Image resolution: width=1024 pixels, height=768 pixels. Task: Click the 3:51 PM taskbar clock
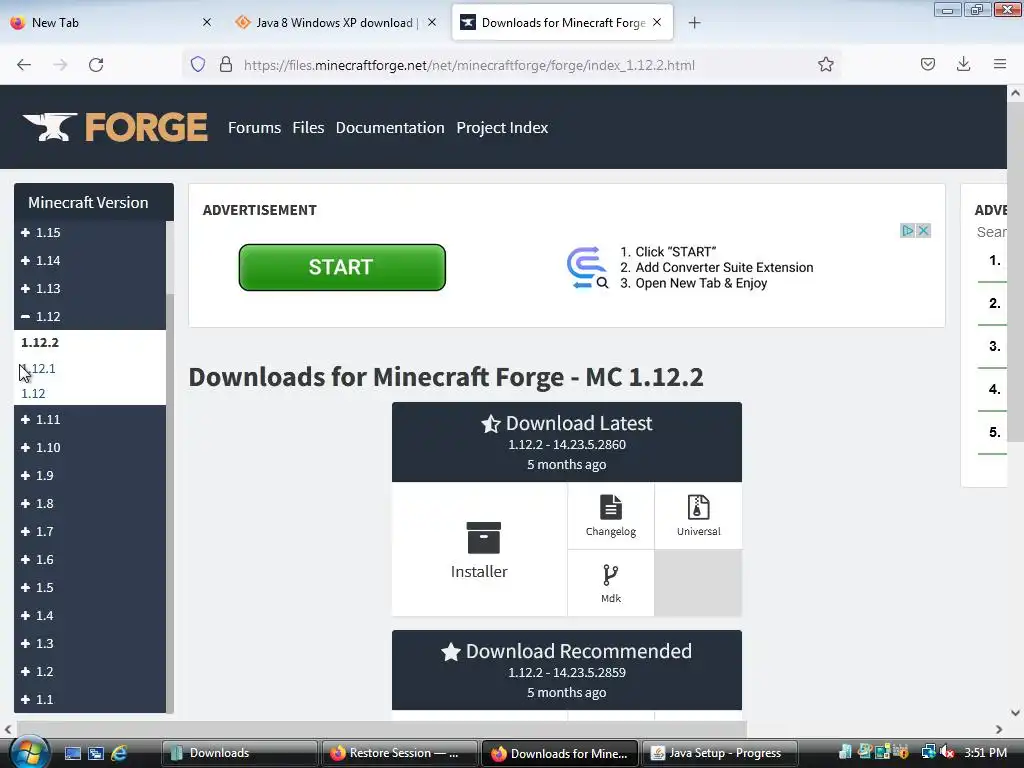[x=985, y=752]
